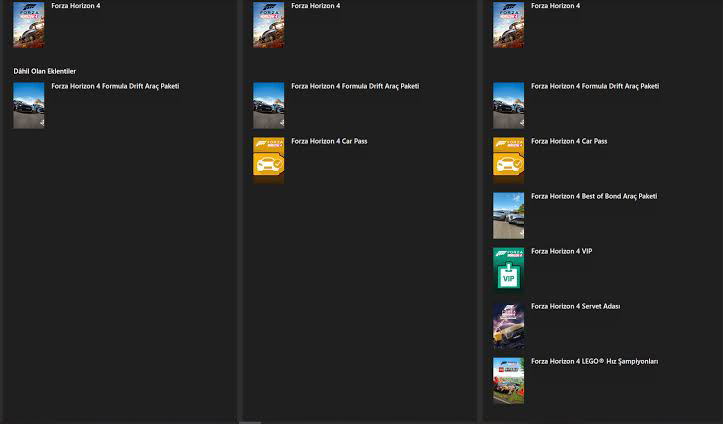This screenshot has width=723, height=424.
Task: Click the "Forza Horizon 4 Best of Bond Araç Paketi" title
Action: coord(594,196)
